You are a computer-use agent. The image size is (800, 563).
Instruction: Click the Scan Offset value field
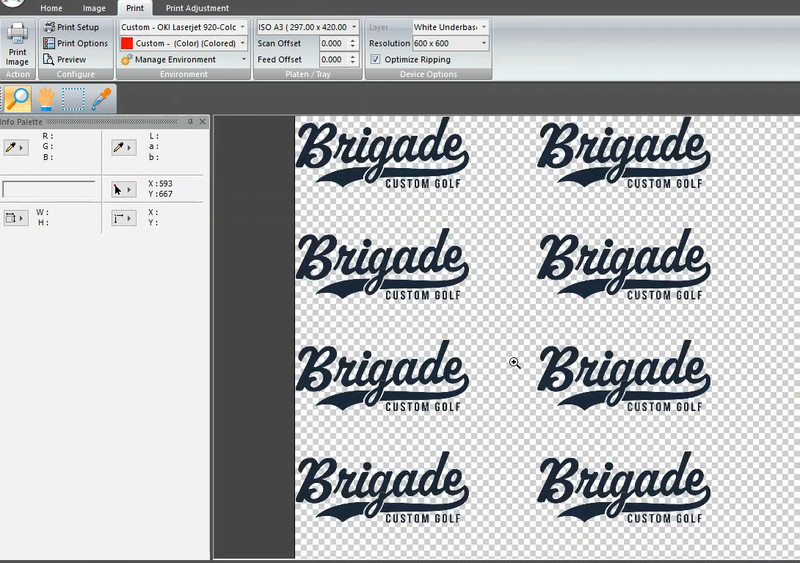pos(333,43)
